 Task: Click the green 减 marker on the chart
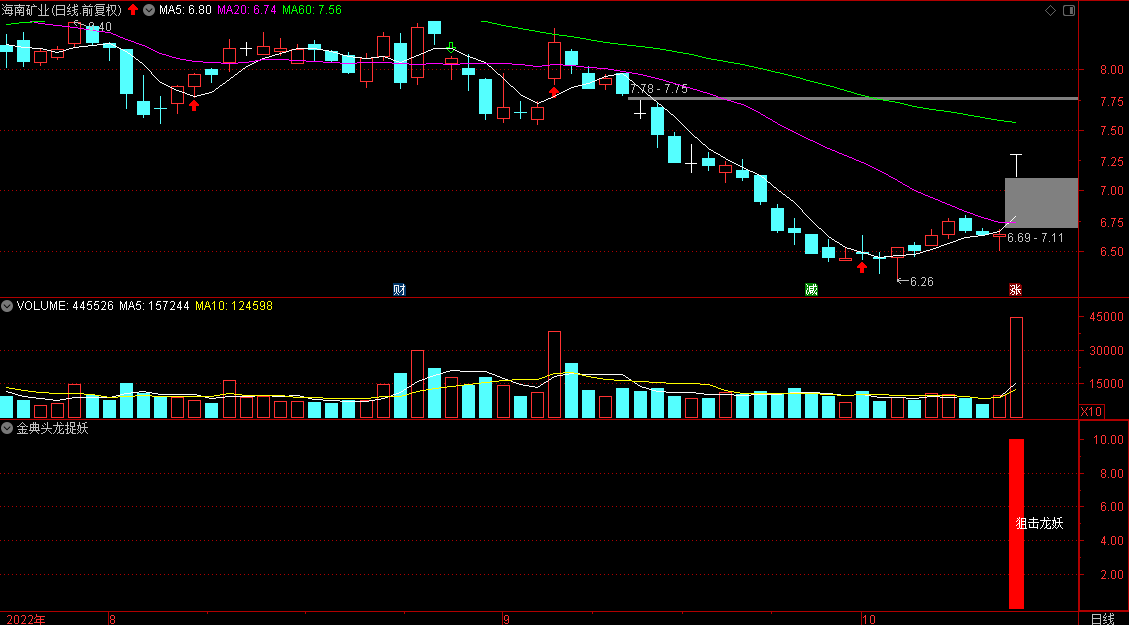tap(811, 289)
